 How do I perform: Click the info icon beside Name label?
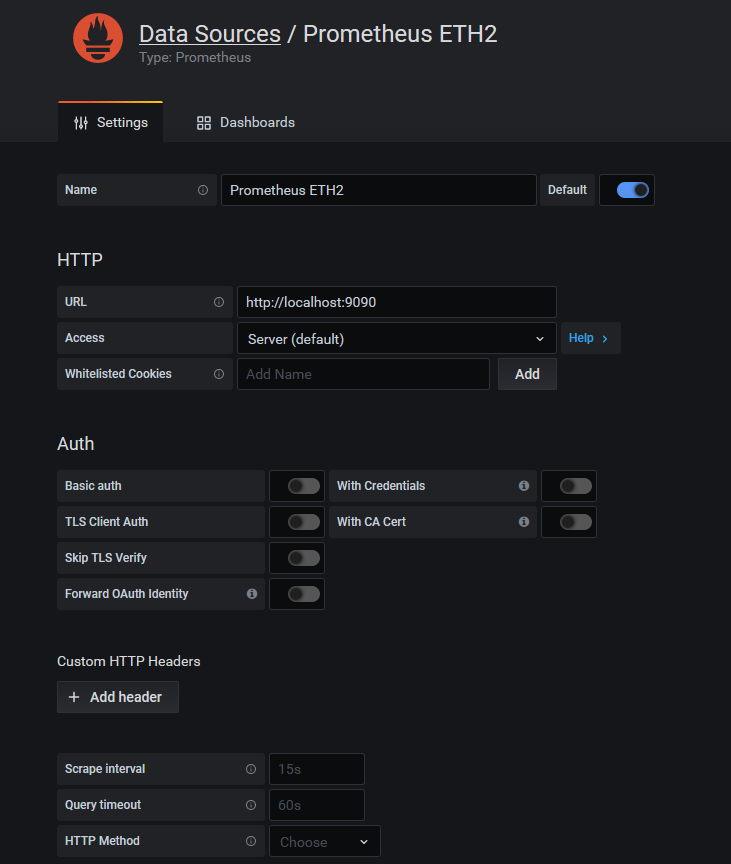pyautogui.click(x=203, y=190)
